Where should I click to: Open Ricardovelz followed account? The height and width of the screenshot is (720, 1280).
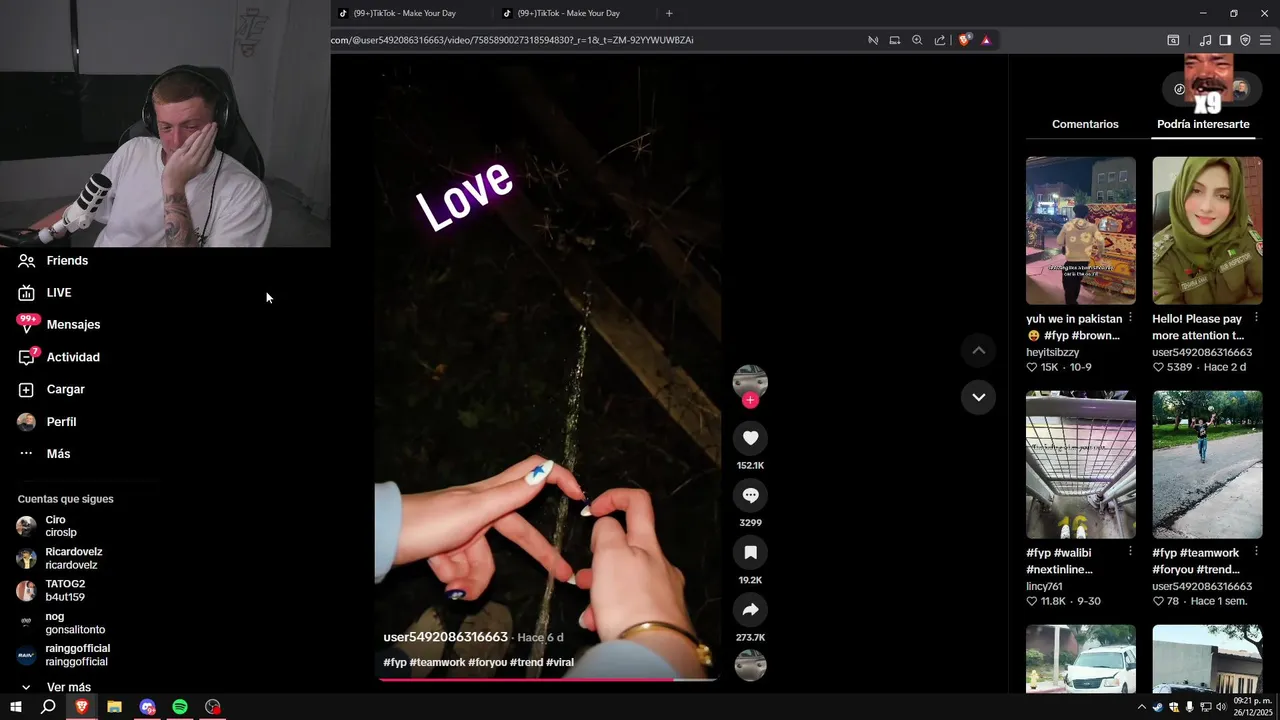(60, 558)
